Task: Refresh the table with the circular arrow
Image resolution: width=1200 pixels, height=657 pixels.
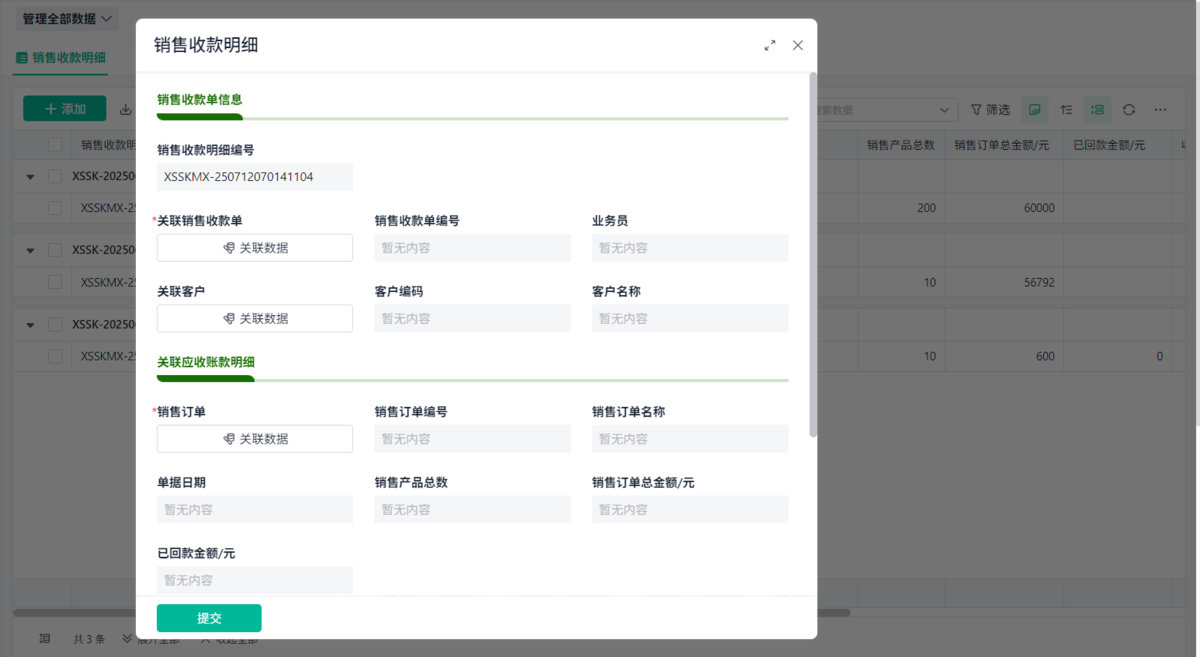Action: [1129, 109]
